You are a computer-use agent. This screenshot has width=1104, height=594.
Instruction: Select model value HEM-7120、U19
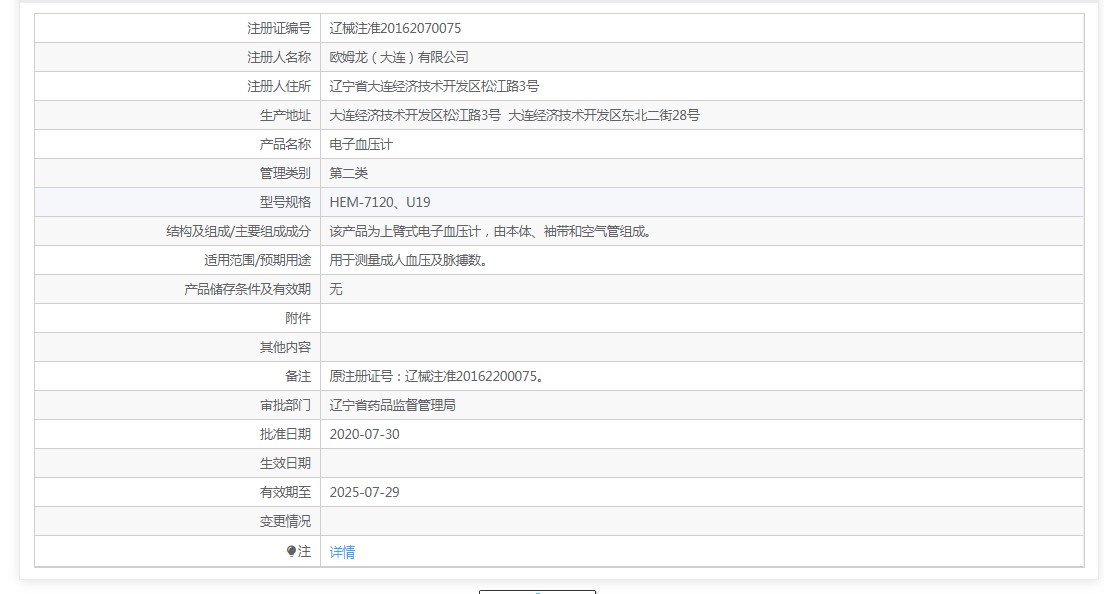click(x=380, y=202)
